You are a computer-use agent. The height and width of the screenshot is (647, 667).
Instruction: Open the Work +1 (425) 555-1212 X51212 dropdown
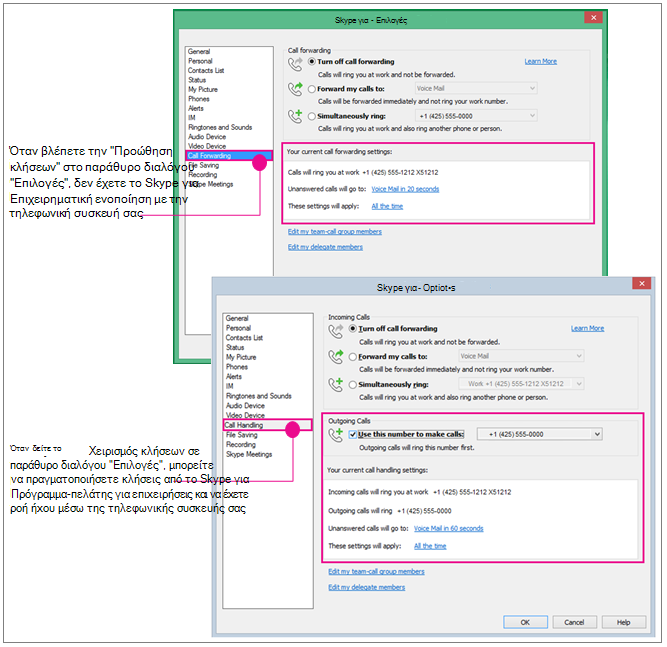521,384
